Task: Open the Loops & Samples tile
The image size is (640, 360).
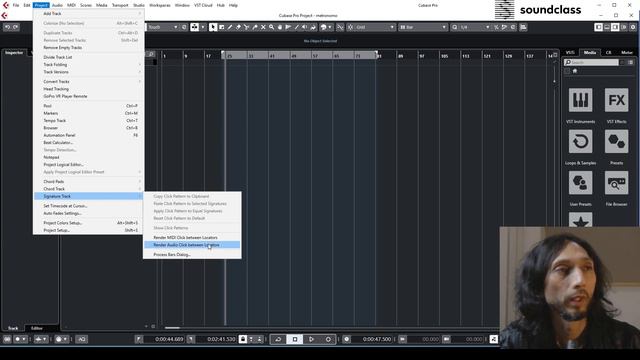Action: (580, 142)
